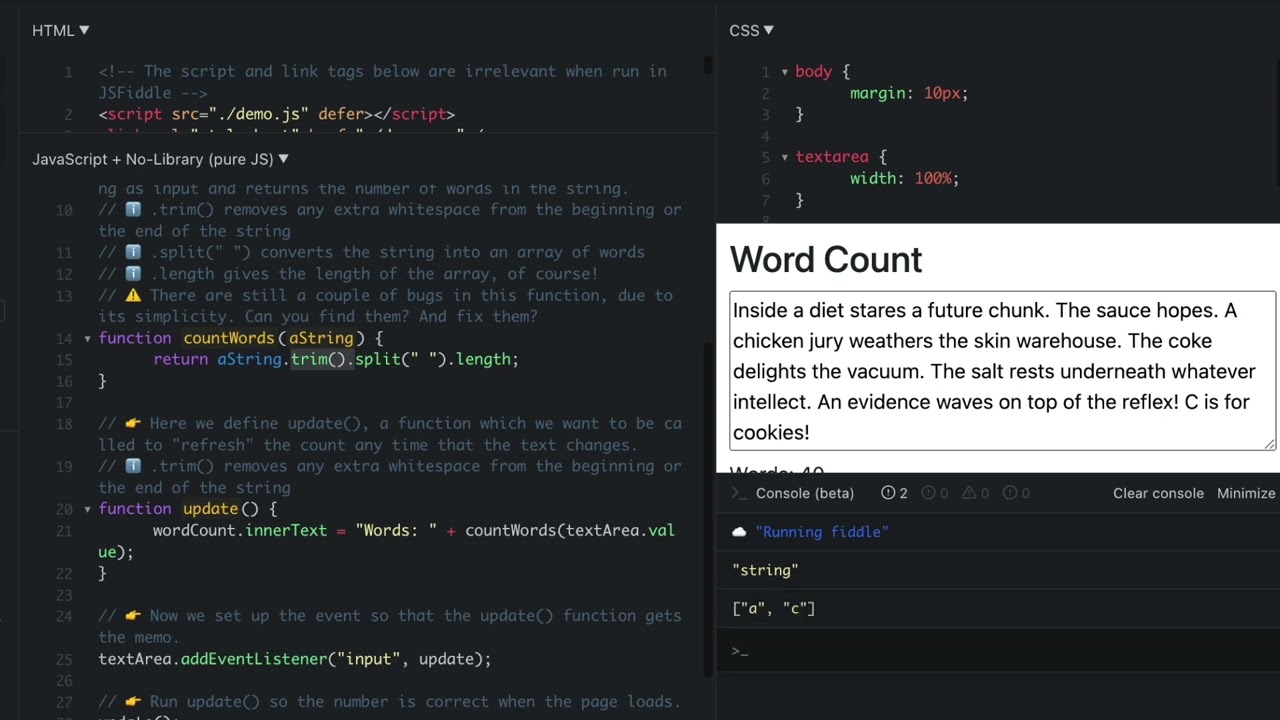This screenshot has width=1280, height=720.
Task: Click the textArea.addEventListener line 25
Action: pyautogui.click(x=295, y=659)
